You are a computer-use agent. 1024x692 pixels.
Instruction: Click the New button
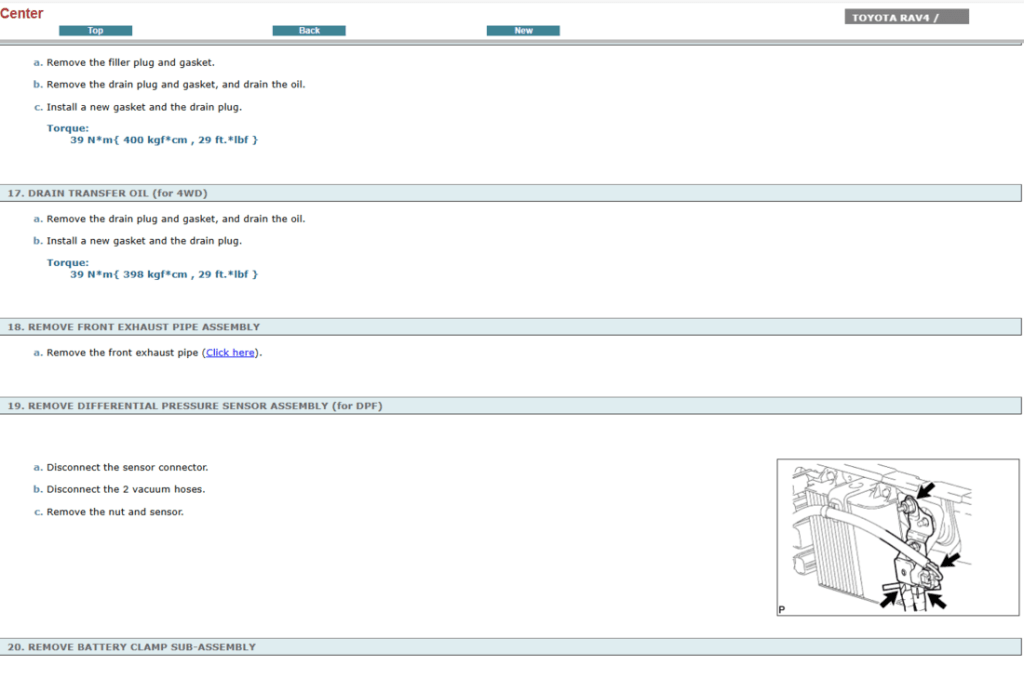click(x=523, y=31)
